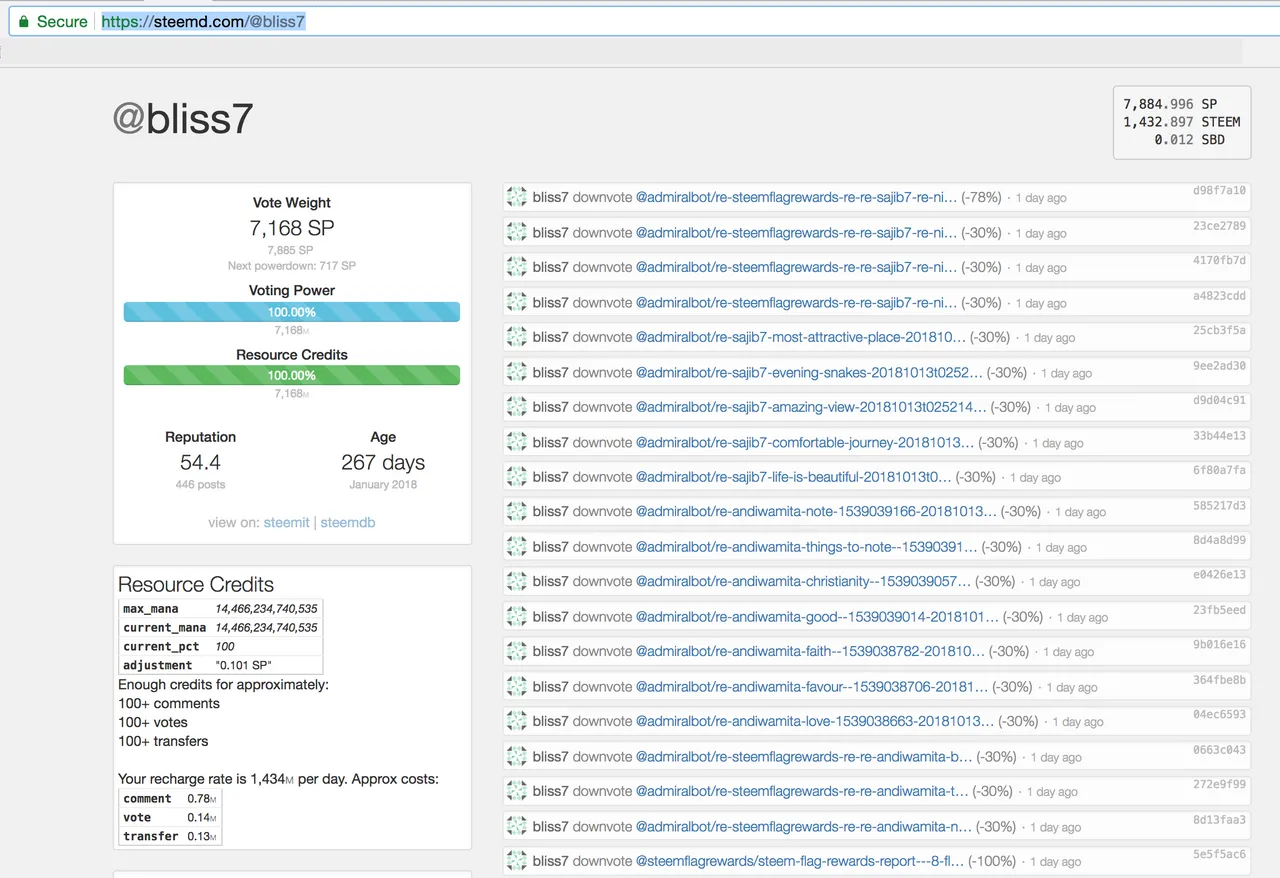Viewport: 1280px width, 878px height.
Task: Click transaction hash 04ec6593
Action: (1219, 714)
